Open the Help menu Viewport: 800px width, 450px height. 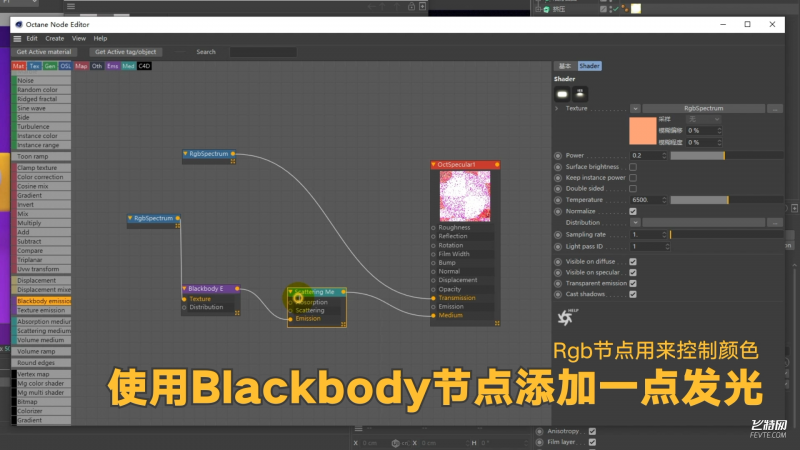(x=100, y=39)
